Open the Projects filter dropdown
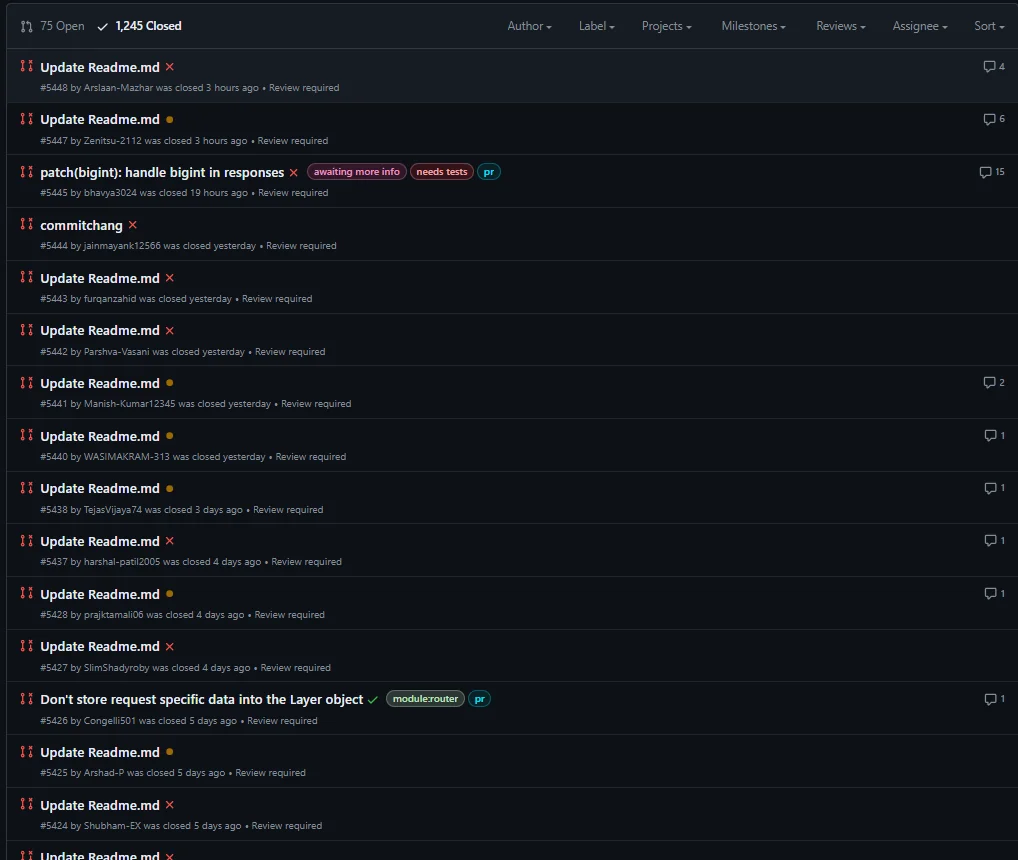1018x860 pixels. click(x=666, y=26)
